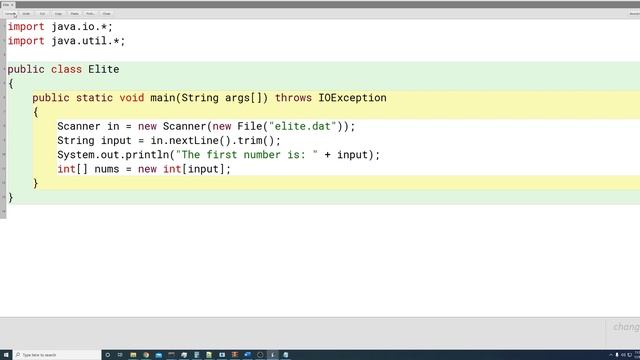Click the Compile button in the toolbar

(10, 14)
